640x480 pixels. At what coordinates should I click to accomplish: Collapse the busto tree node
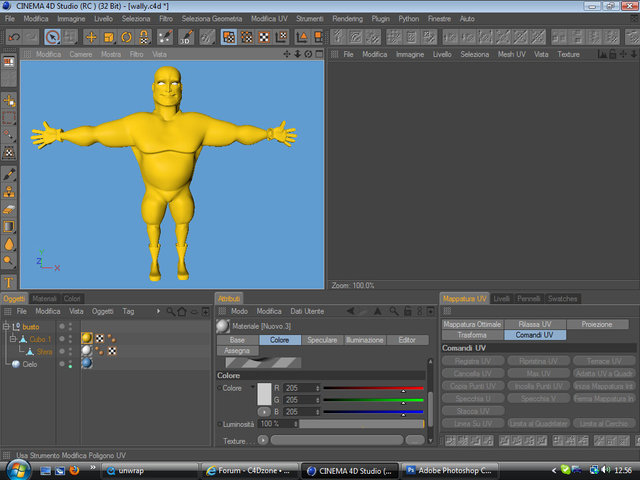pos(7,326)
